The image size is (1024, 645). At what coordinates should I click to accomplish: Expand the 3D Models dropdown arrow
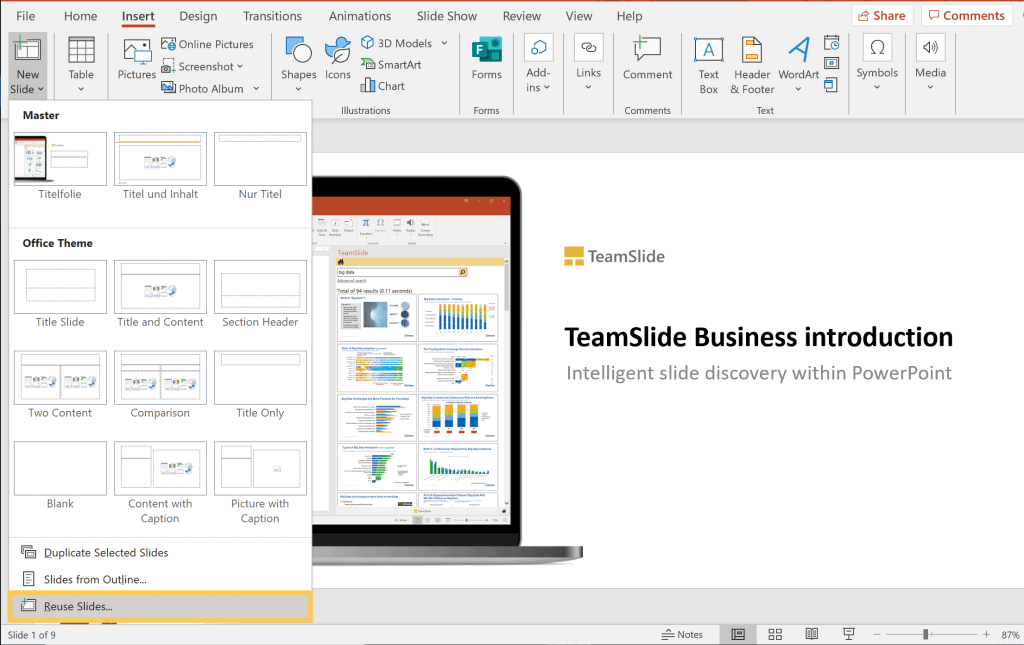point(445,43)
